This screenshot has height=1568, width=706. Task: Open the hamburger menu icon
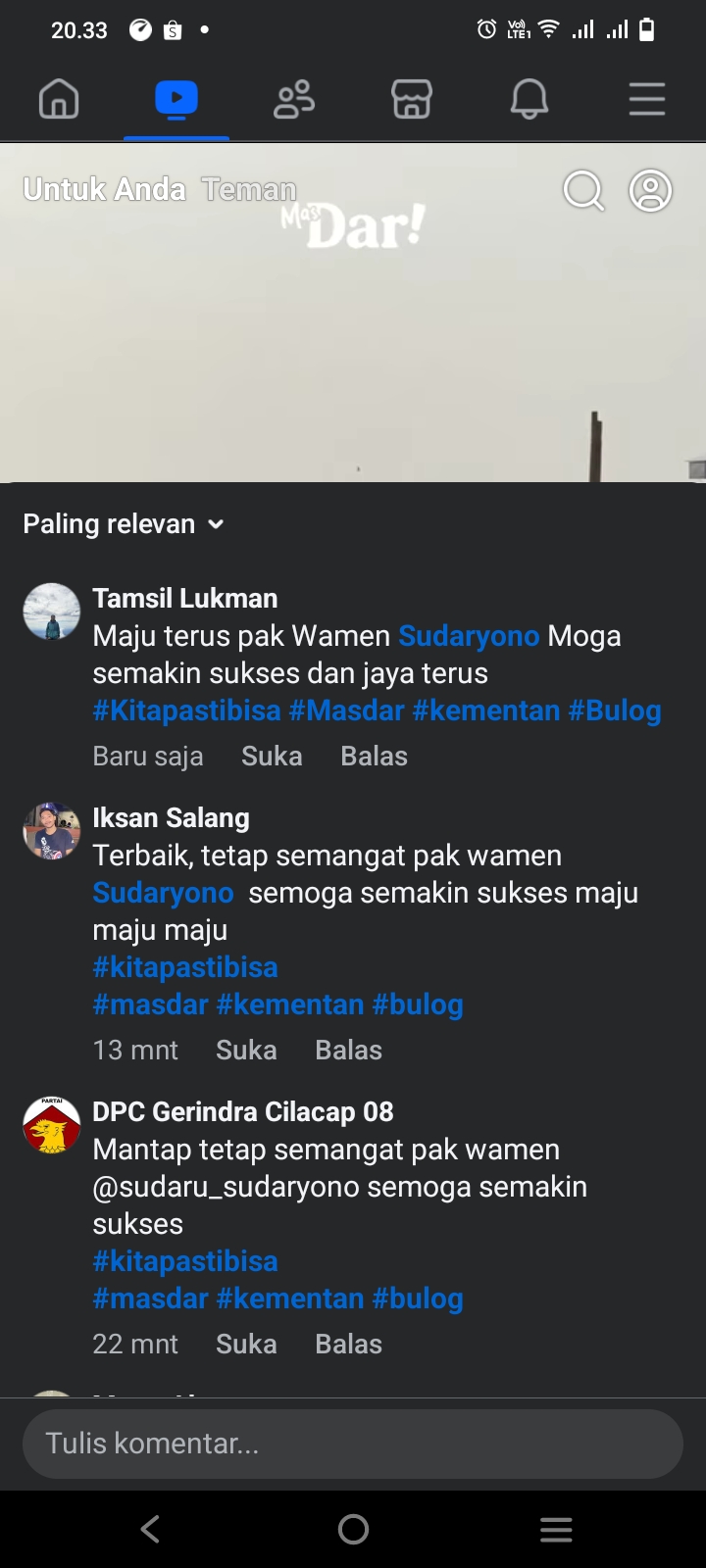(647, 99)
